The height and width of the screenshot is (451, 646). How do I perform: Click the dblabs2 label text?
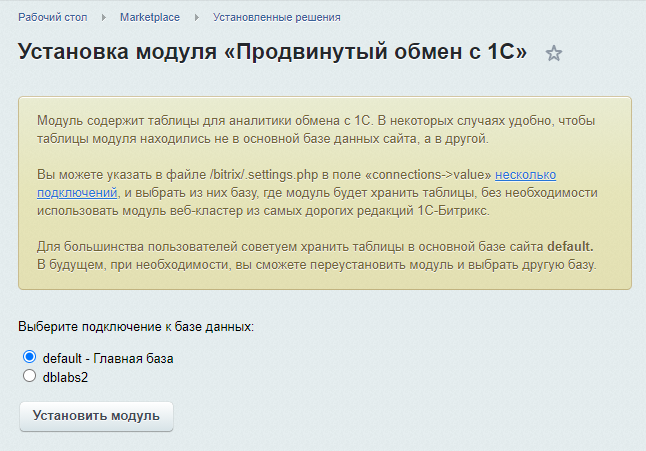[x=66, y=377]
